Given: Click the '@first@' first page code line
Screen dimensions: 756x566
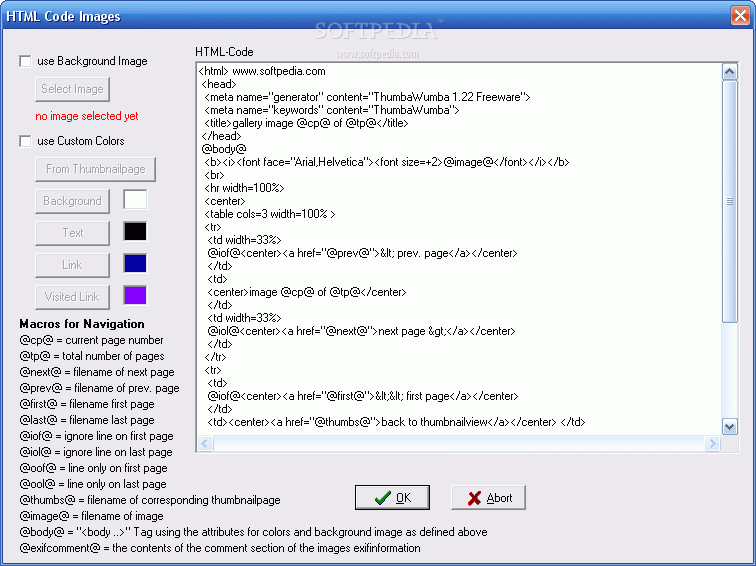Looking at the screenshot, I should point(363,396).
